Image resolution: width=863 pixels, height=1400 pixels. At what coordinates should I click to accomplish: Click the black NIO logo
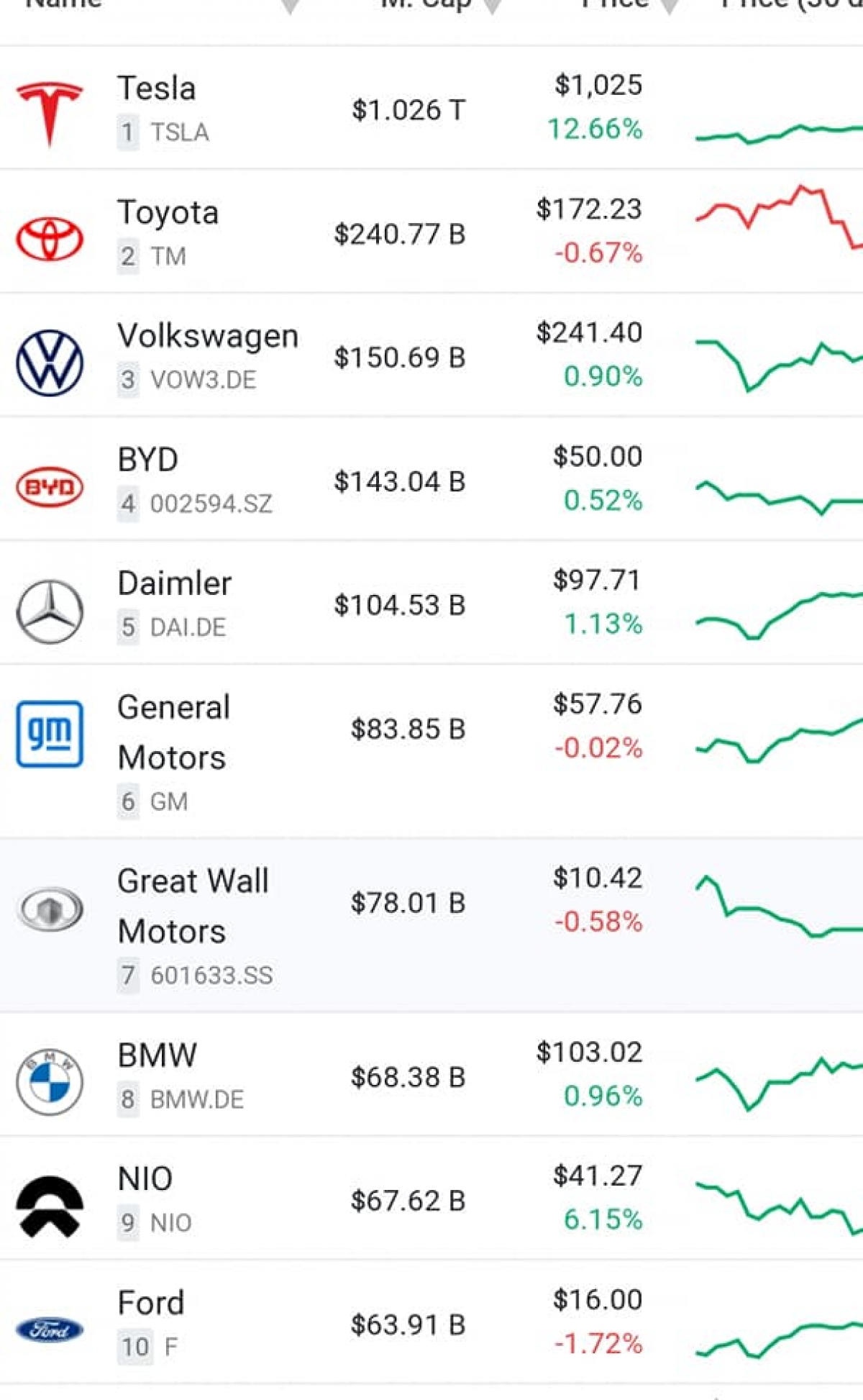50,1206
